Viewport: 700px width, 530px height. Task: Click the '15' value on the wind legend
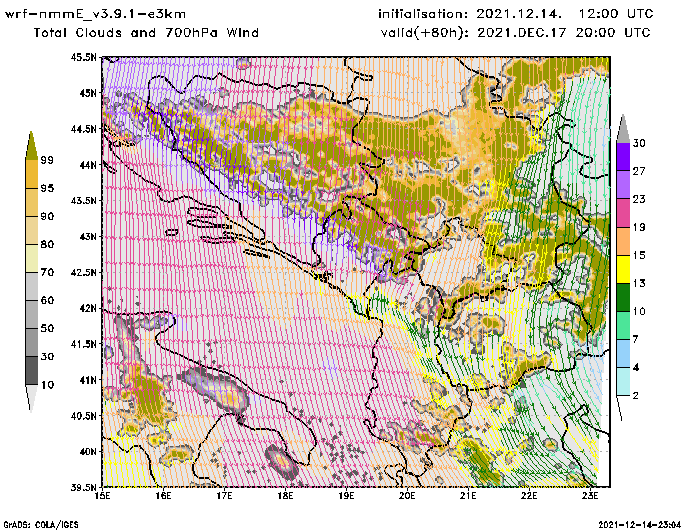[x=639, y=255]
